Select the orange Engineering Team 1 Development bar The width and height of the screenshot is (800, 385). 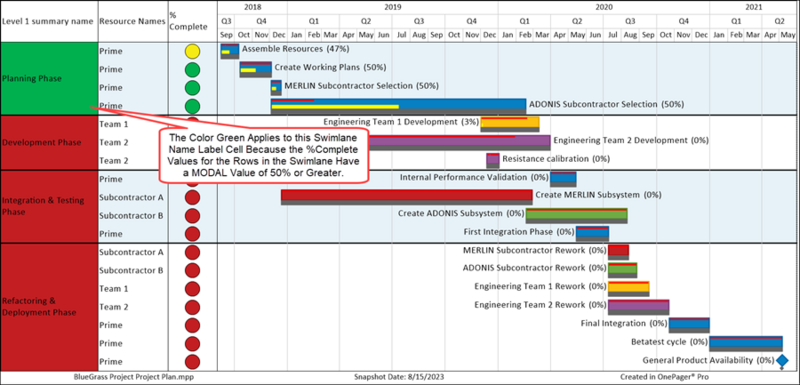(x=510, y=124)
